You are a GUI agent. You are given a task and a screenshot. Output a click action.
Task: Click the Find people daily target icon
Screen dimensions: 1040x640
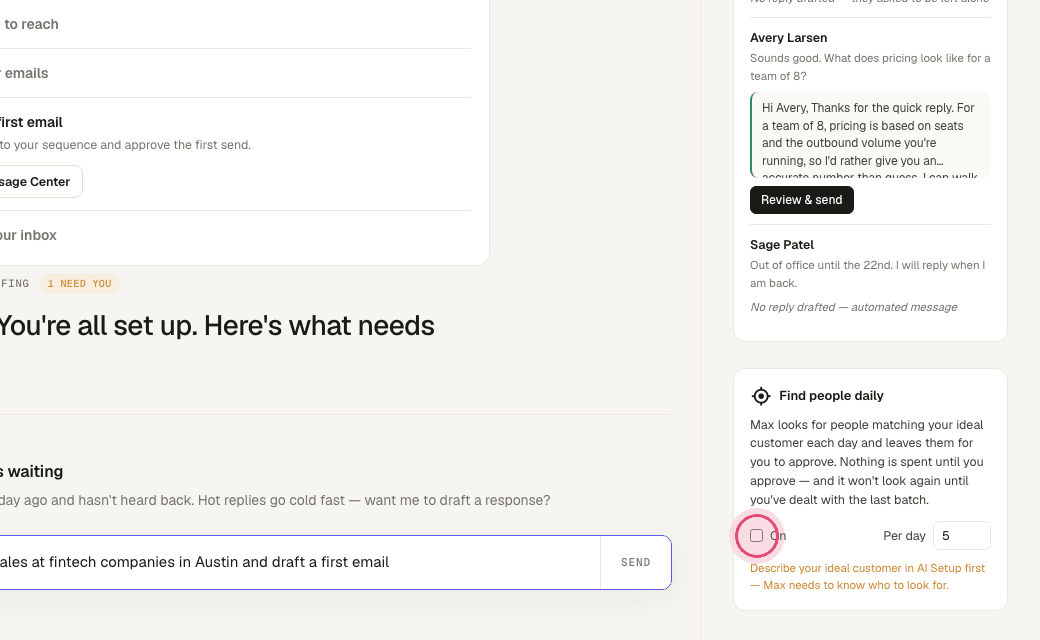(x=761, y=396)
